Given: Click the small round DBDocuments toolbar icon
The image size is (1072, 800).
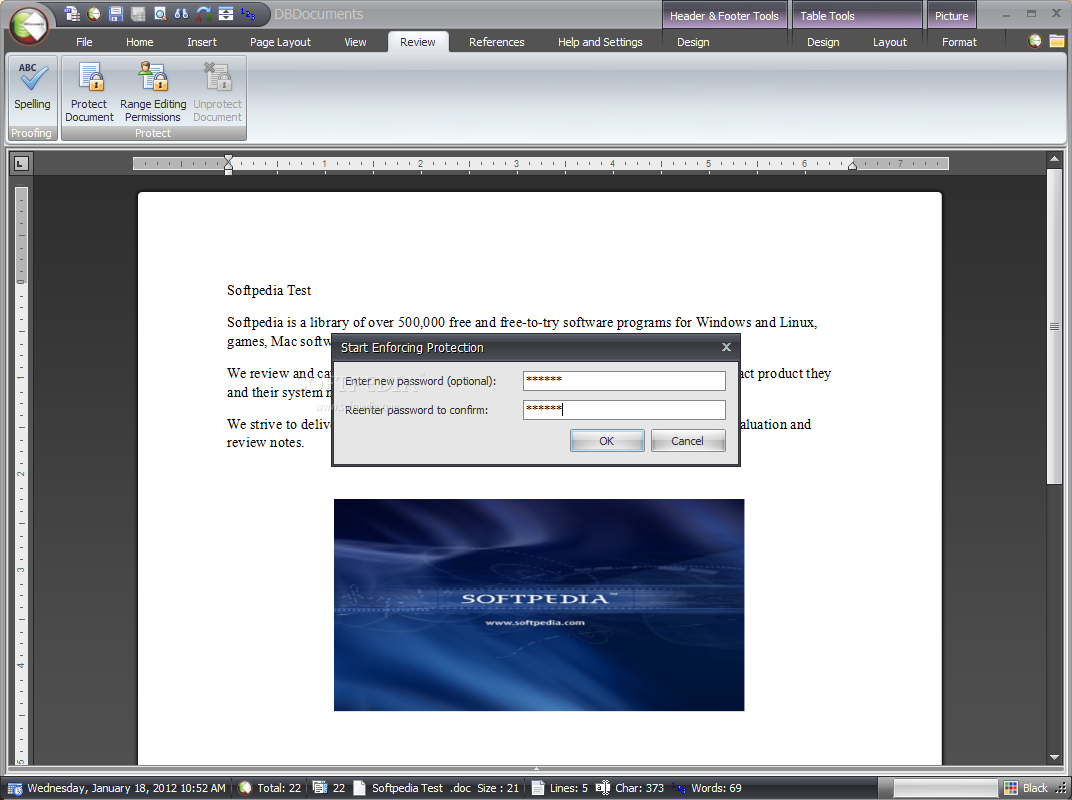Looking at the screenshot, I should 94,14.
